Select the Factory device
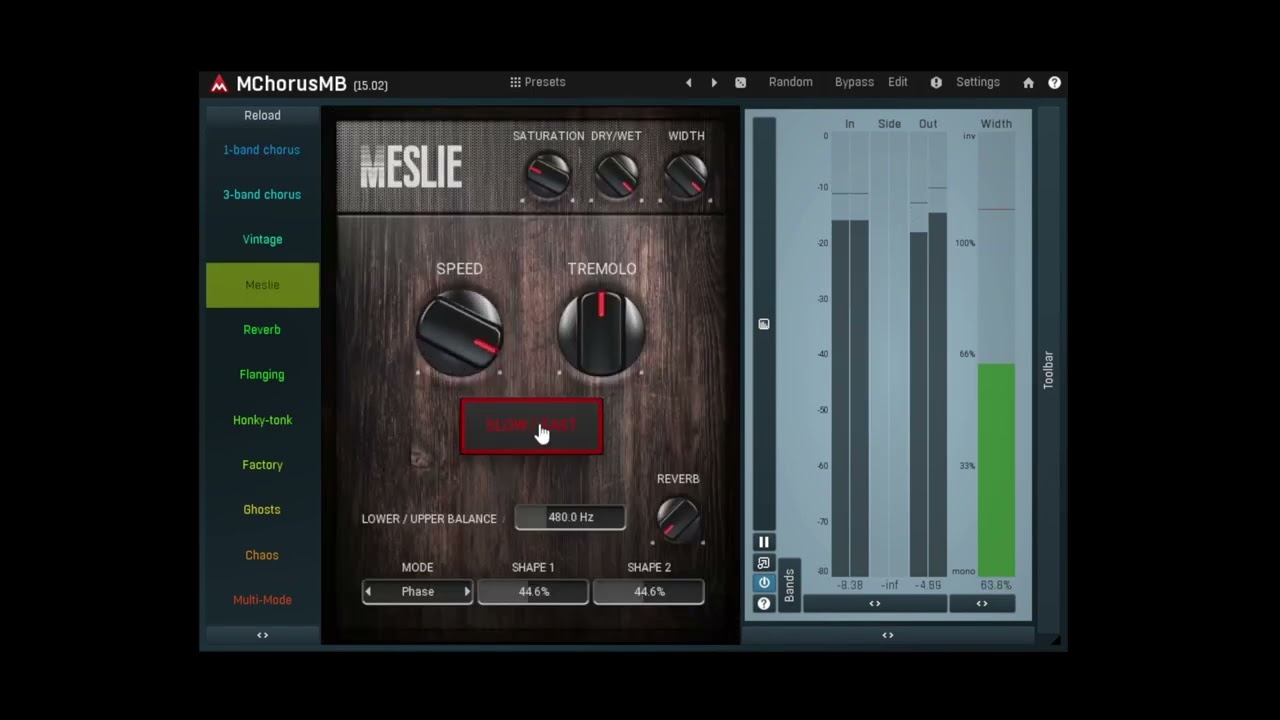Viewport: 1280px width, 720px height. pyautogui.click(x=262, y=465)
